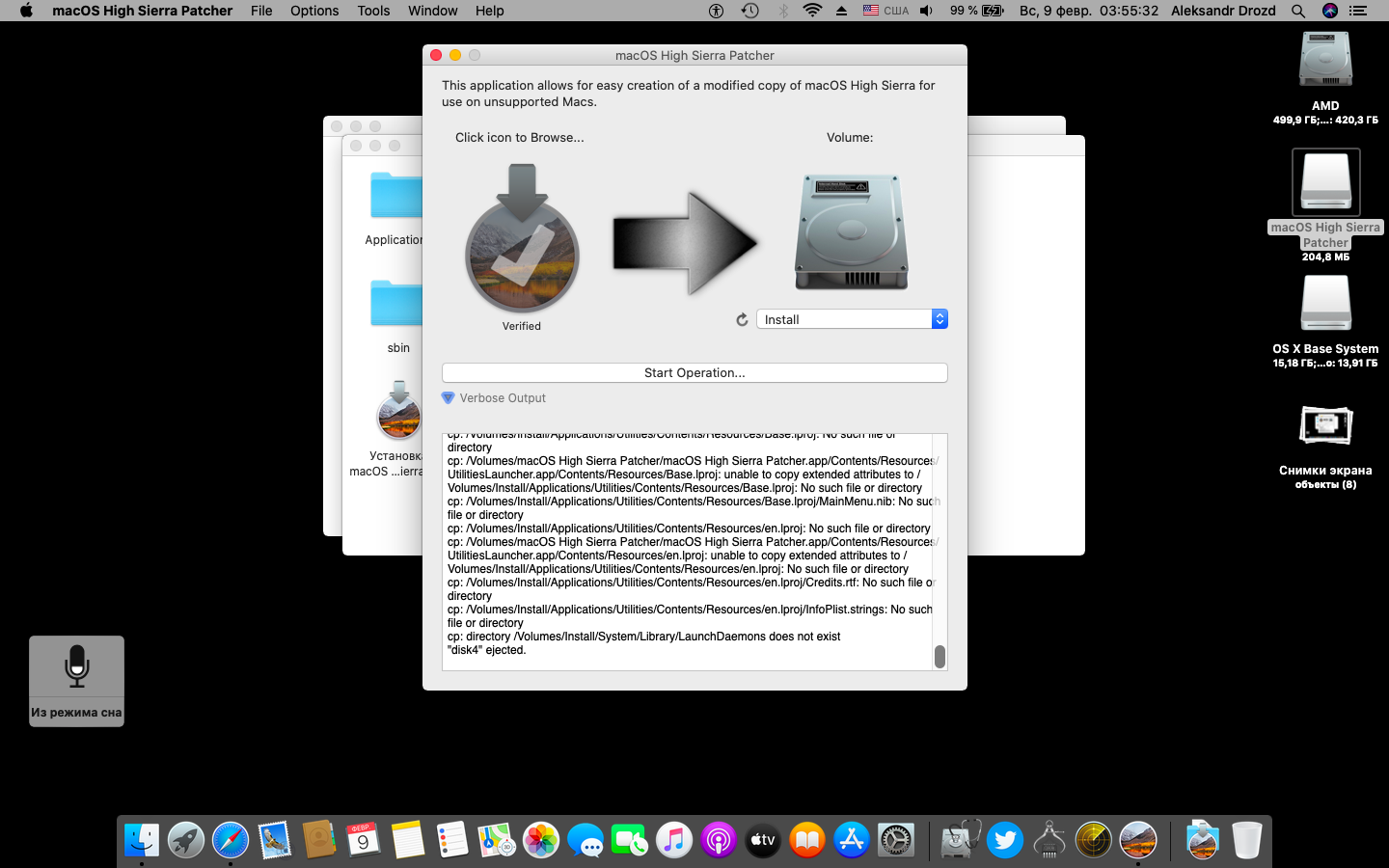Screen dimensions: 1389x868
Task: Click the sbin folder in the Finder window
Action: 396,304
